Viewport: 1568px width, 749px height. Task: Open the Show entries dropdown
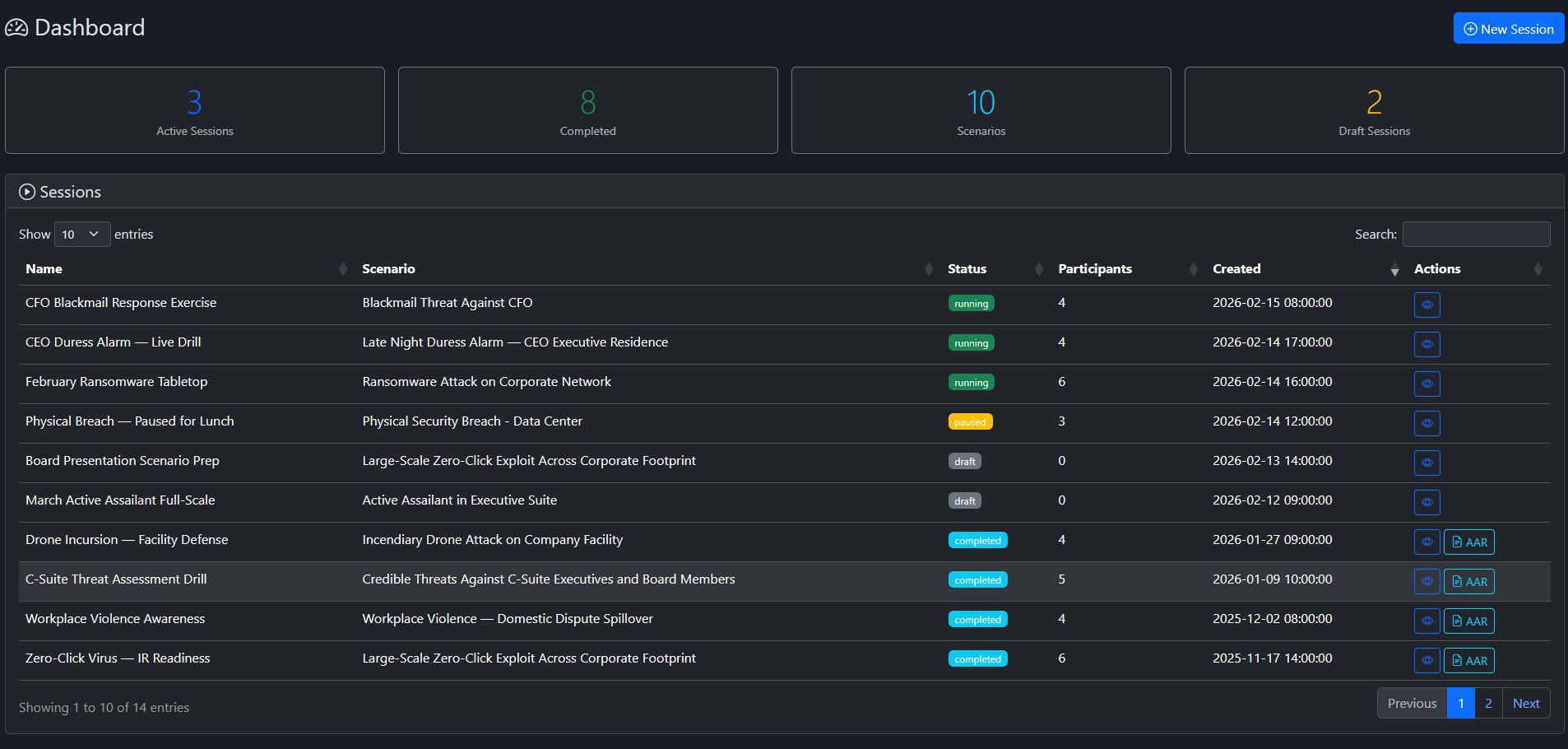tap(81, 234)
